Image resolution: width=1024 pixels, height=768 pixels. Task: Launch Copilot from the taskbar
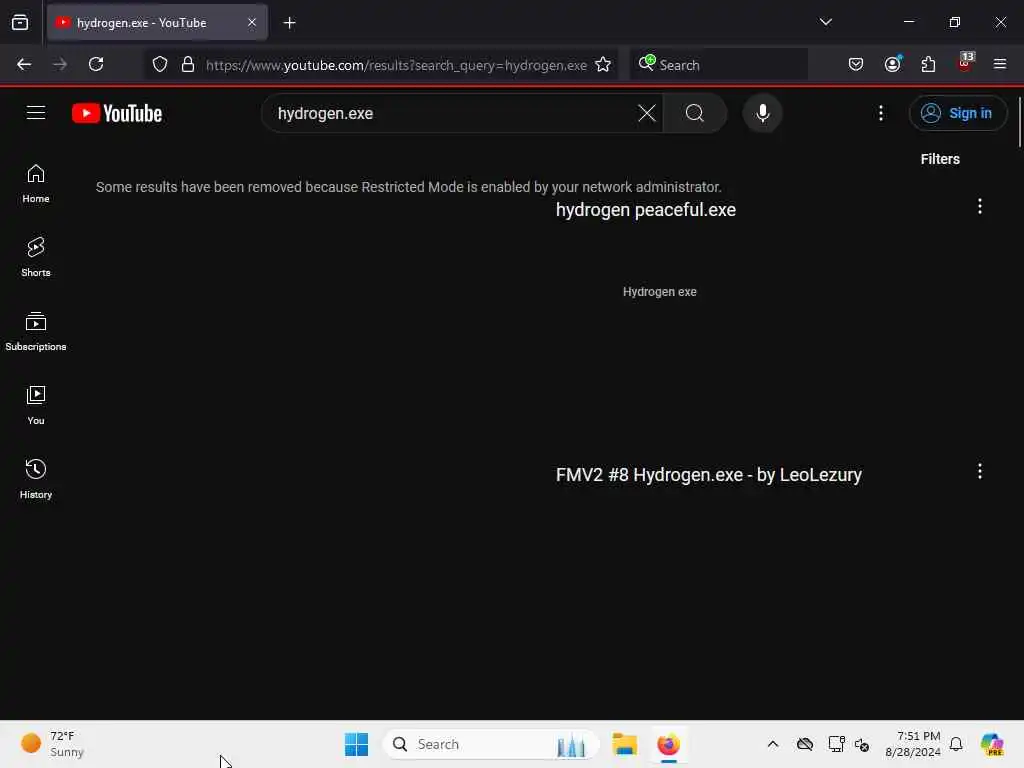pos(991,744)
